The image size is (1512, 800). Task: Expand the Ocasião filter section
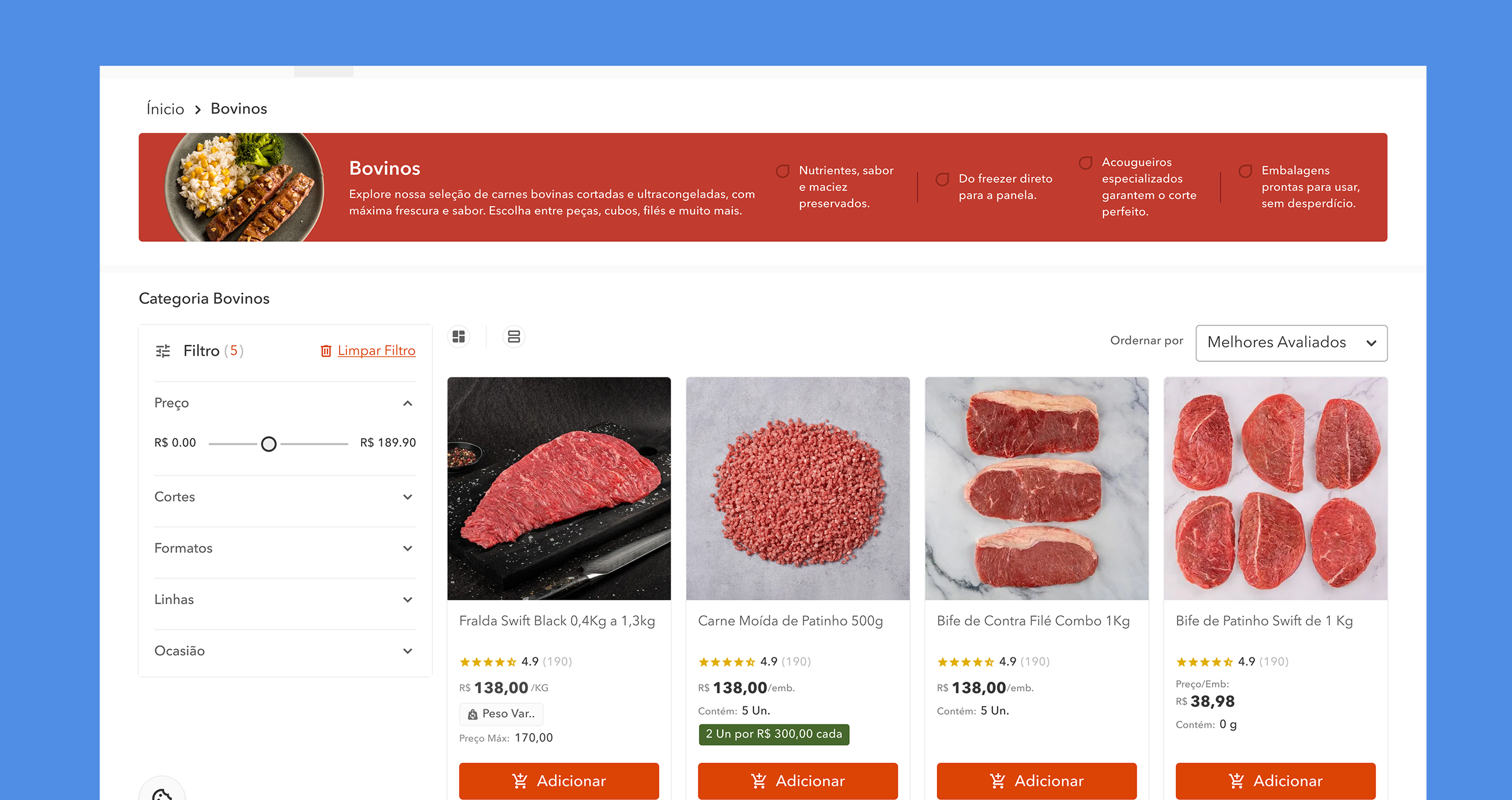407,651
